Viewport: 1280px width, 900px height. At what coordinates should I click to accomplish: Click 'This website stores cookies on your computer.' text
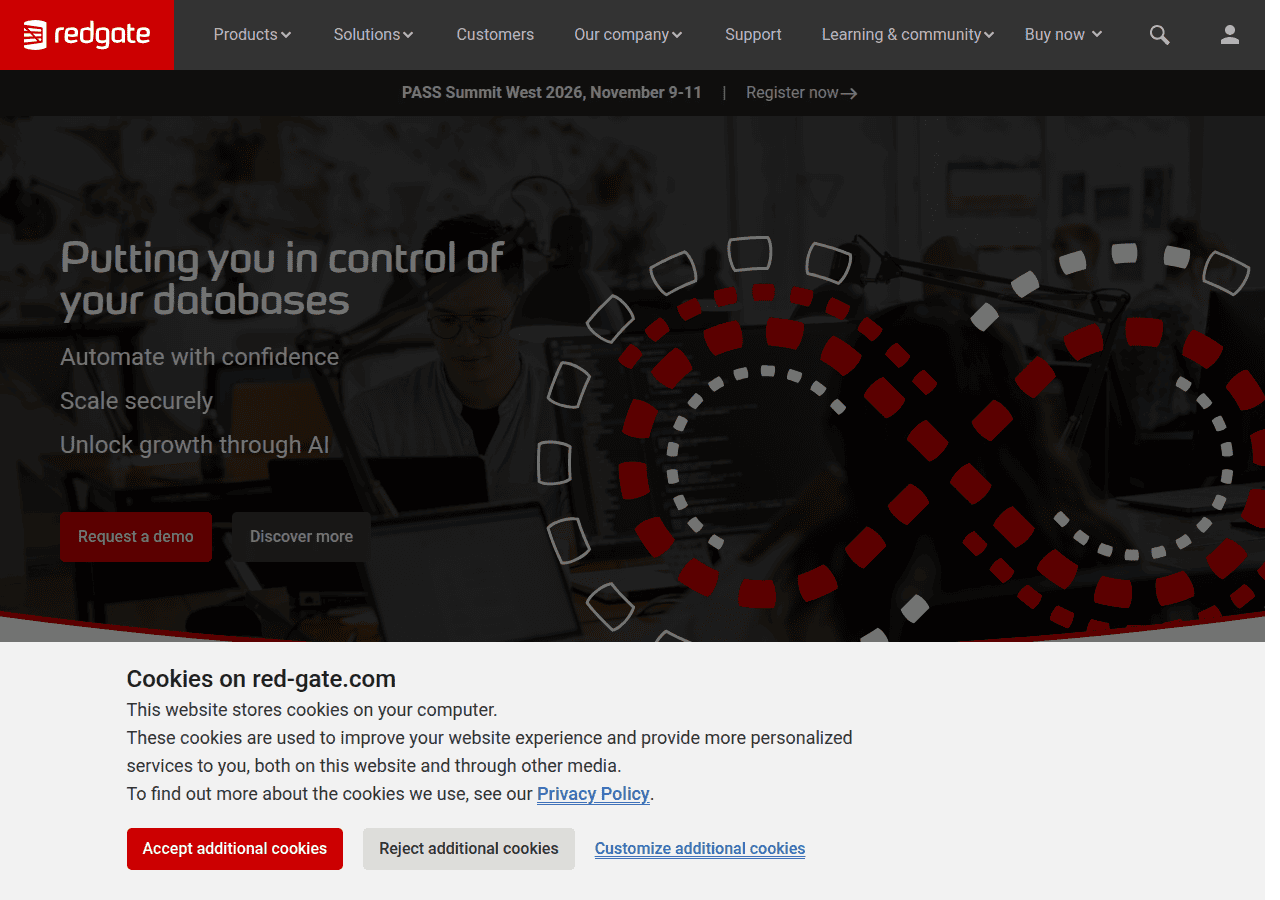coord(312,710)
